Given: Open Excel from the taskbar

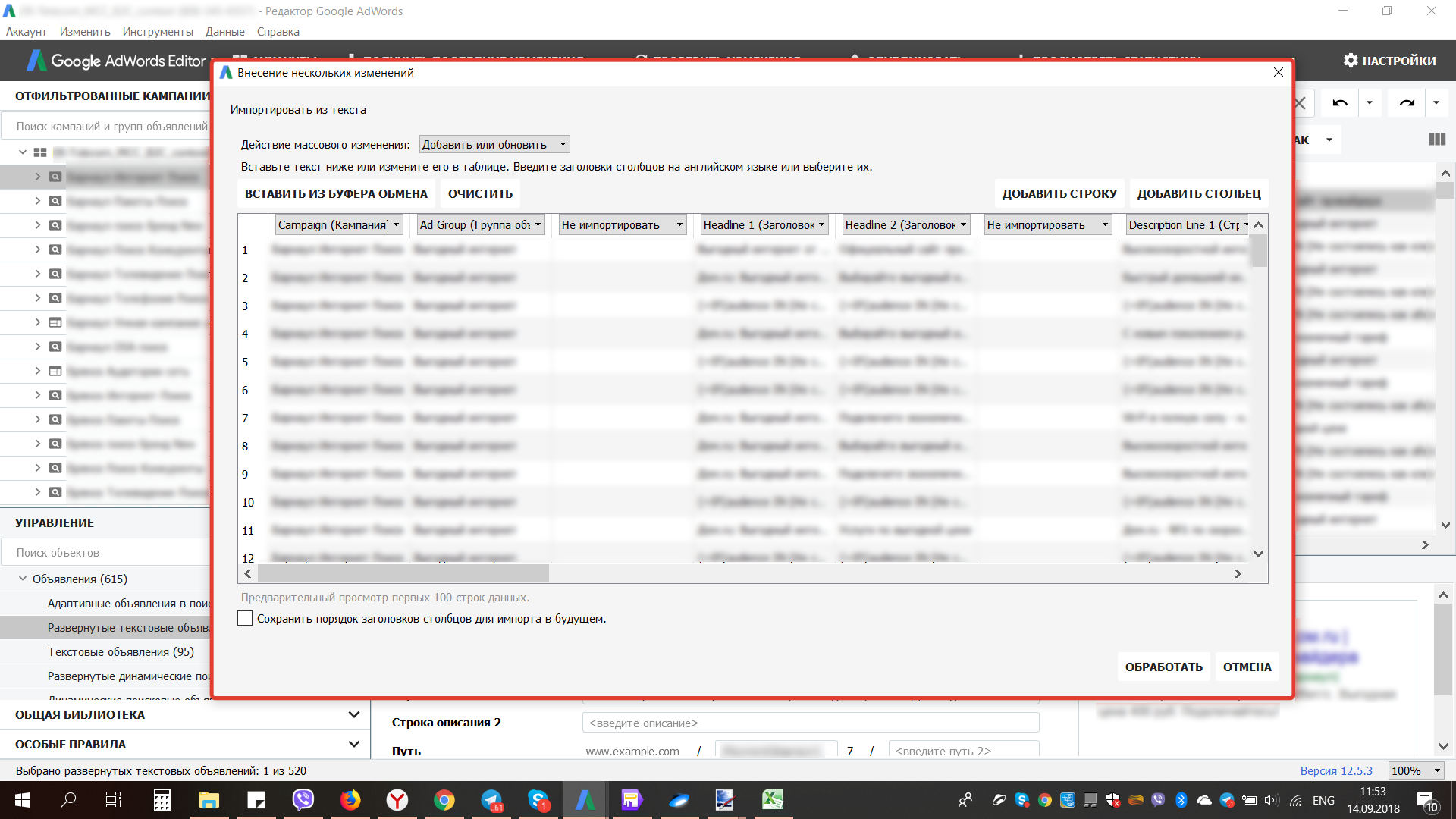Looking at the screenshot, I should 773,800.
